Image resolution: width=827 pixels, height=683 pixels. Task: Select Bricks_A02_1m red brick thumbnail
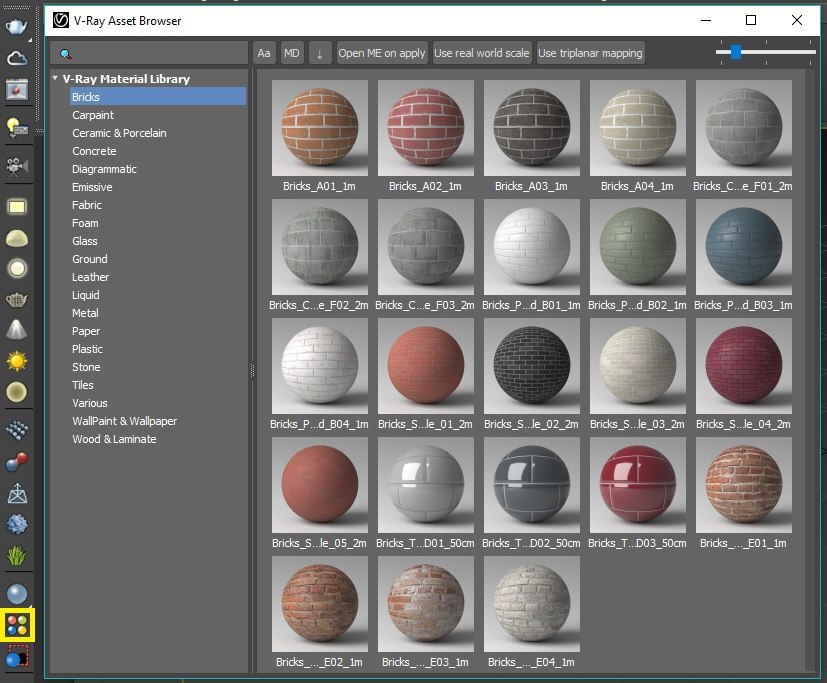426,128
